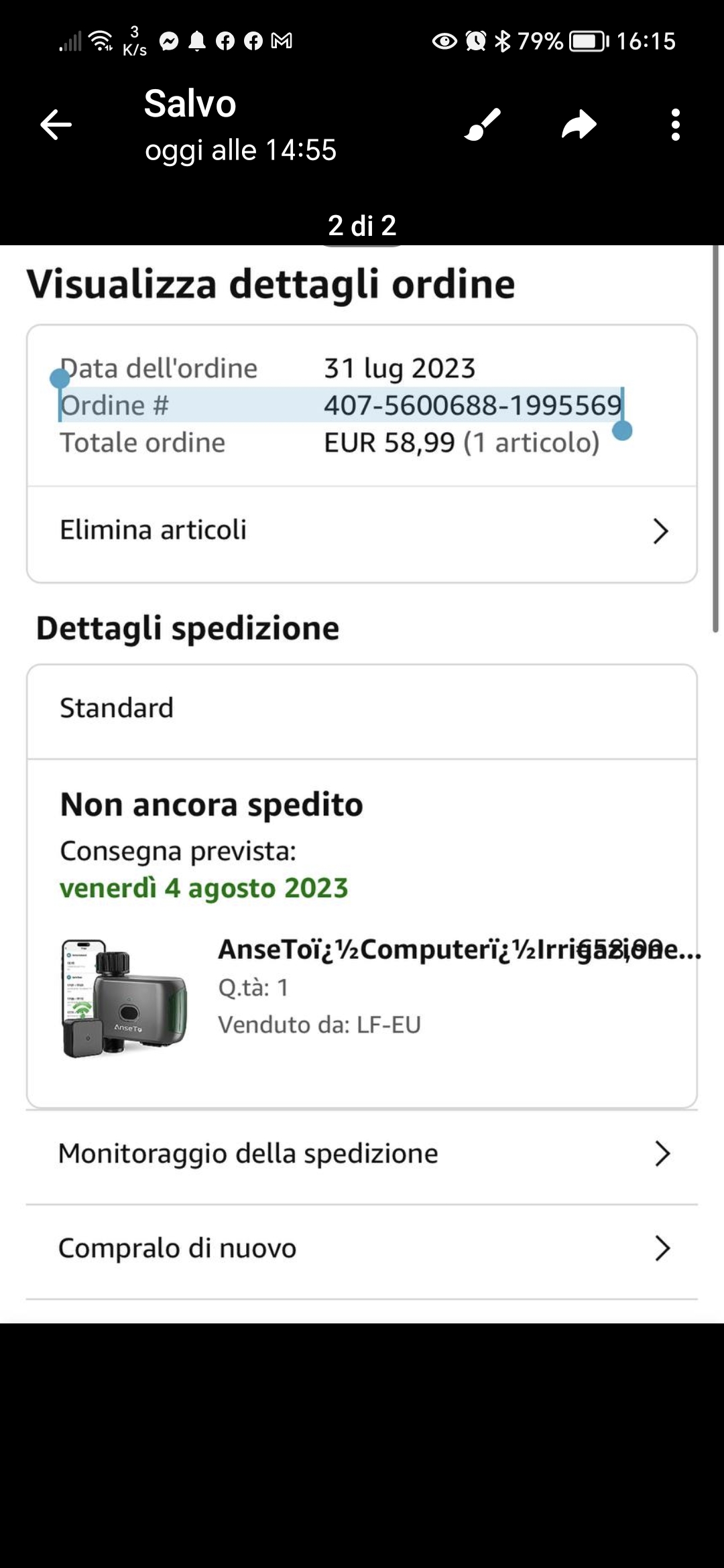
Task: Click the right text selection handle
Action: 623,430
